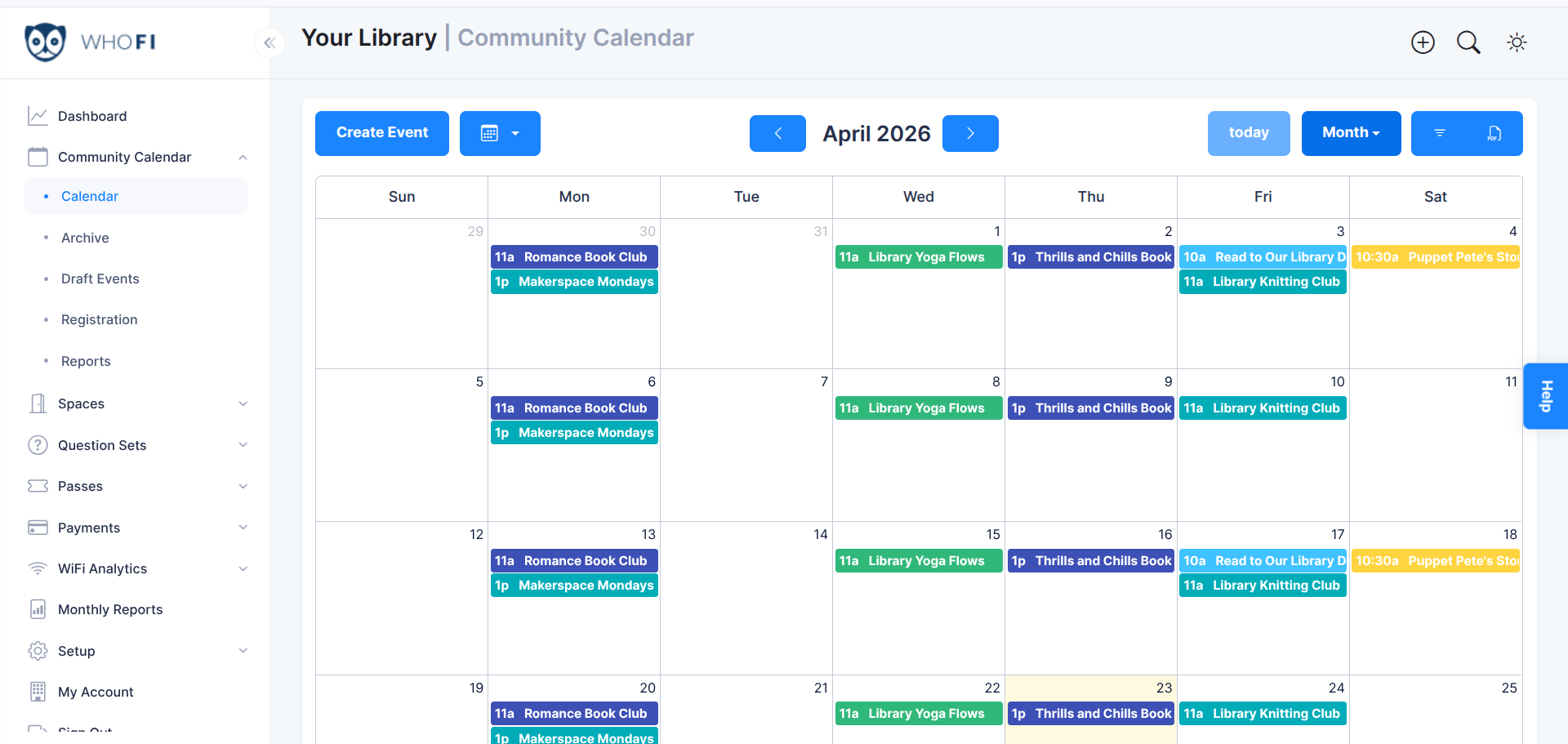Open the Dashboard chart icon
Viewport: 1568px width, 744px height.
coord(38,116)
